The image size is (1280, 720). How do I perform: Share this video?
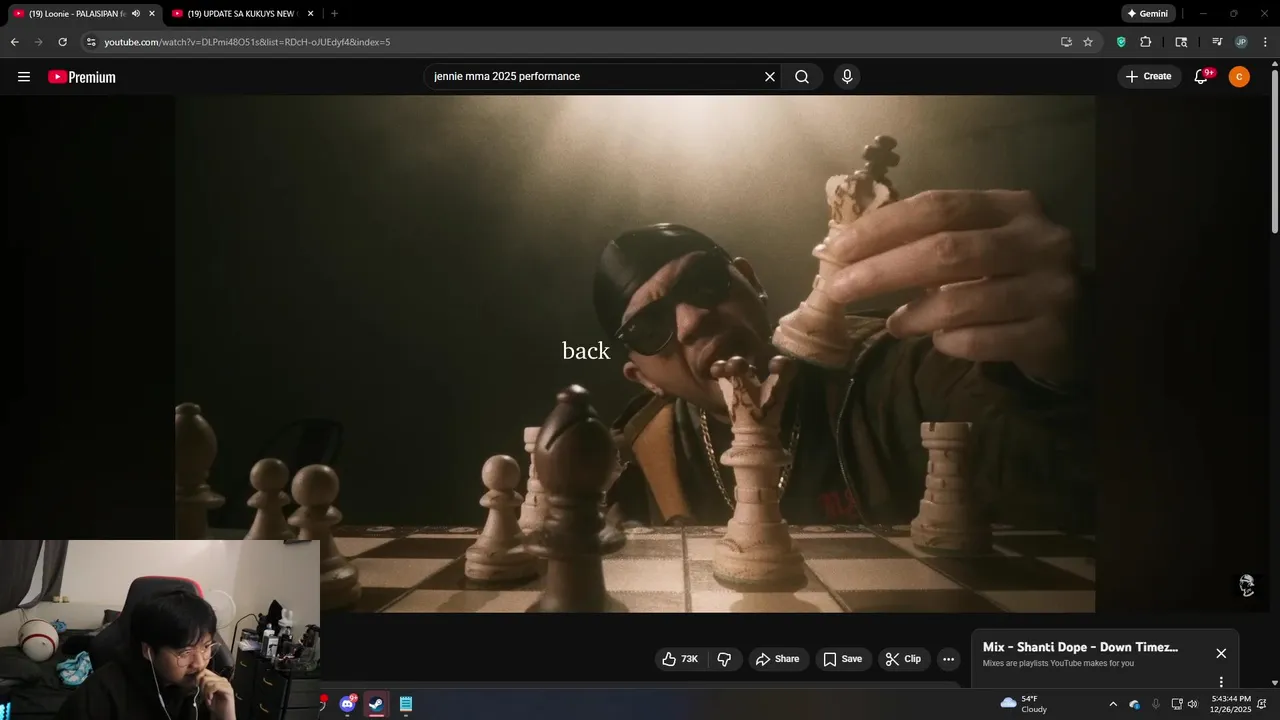(x=778, y=659)
